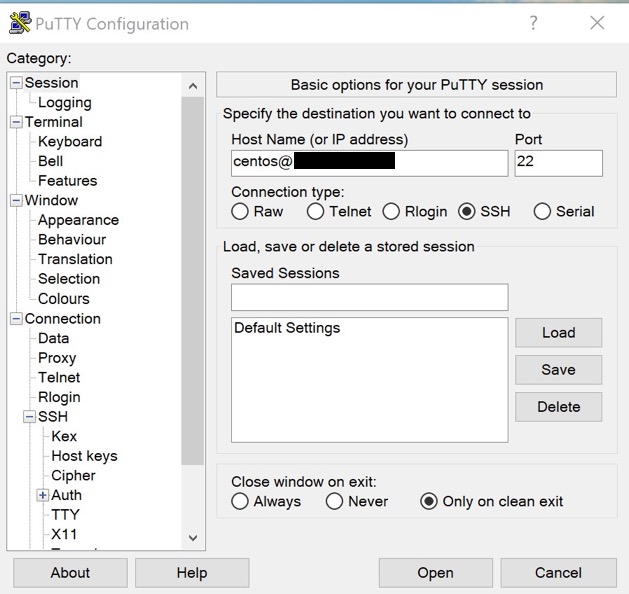
Task: Open the Appearance category
Action: (x=78, y=220)
